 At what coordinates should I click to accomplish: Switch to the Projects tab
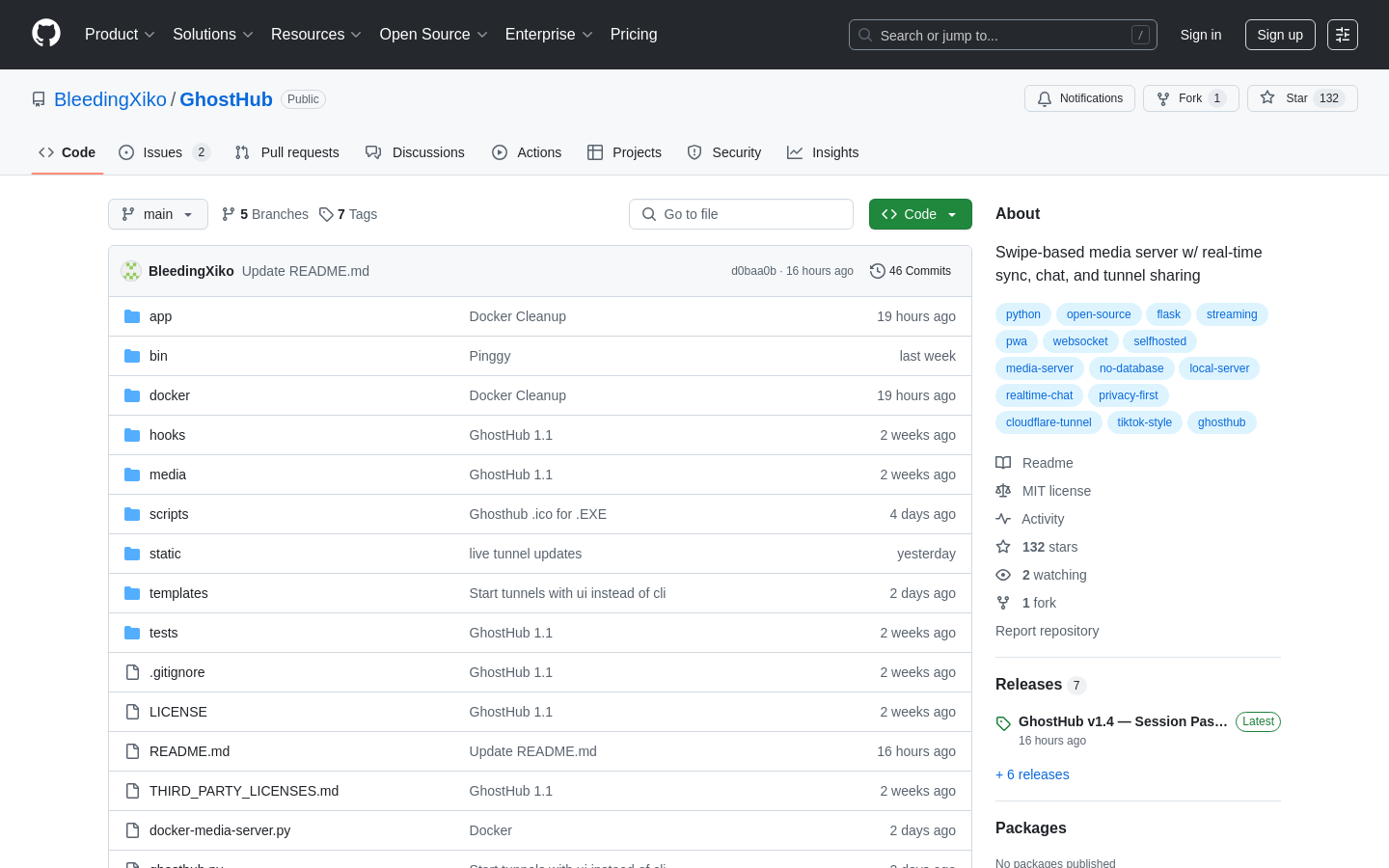click(x=624, y=152)
